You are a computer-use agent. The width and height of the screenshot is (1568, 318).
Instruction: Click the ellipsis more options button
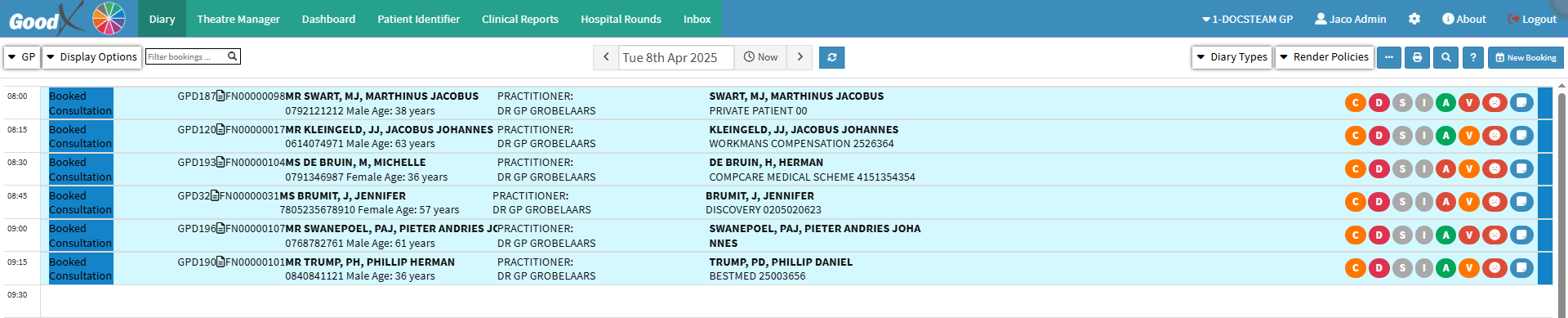pyautogui.click(x=1389, y=57)
